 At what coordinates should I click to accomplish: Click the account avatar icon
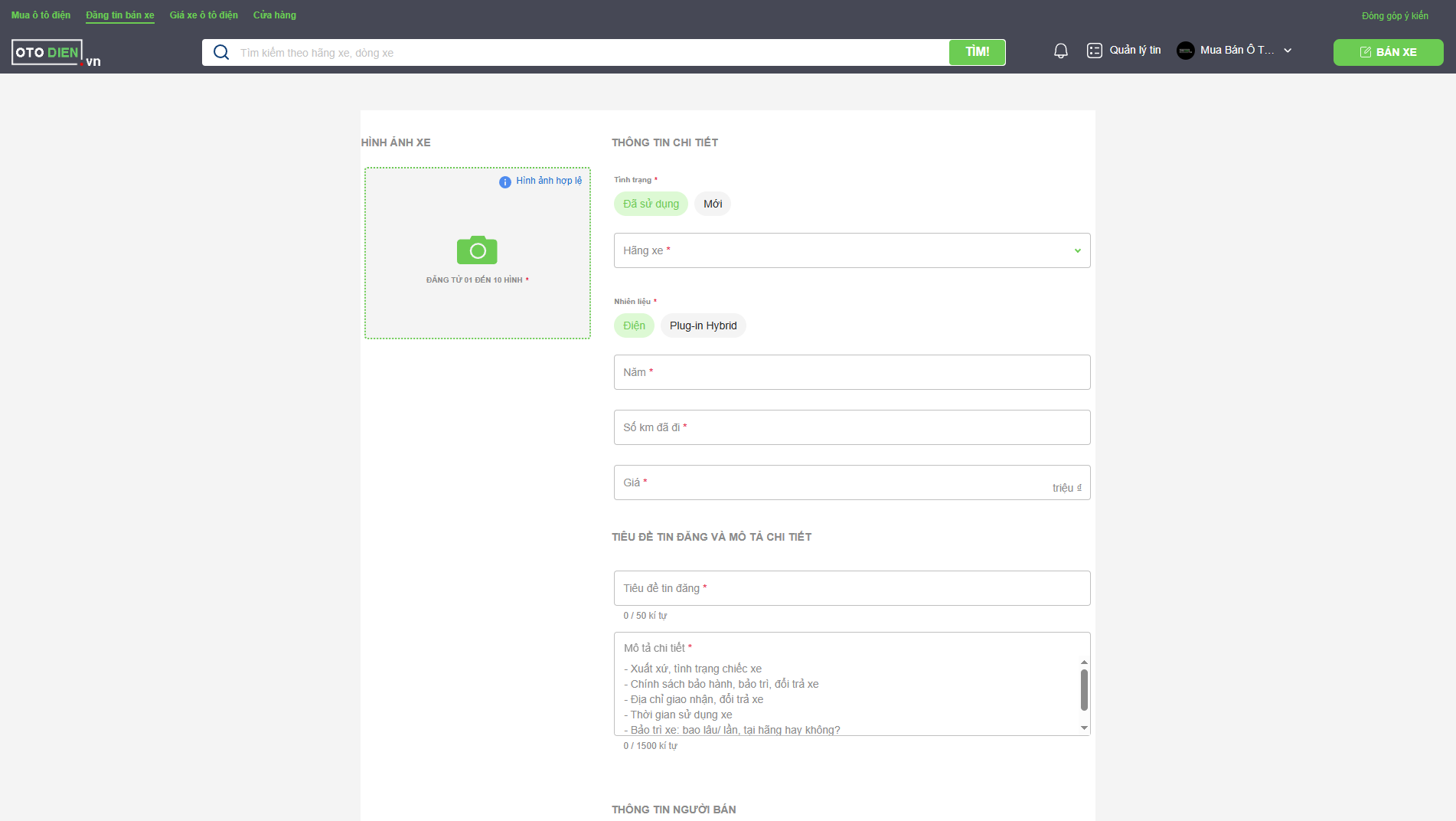click(1185, 51)
